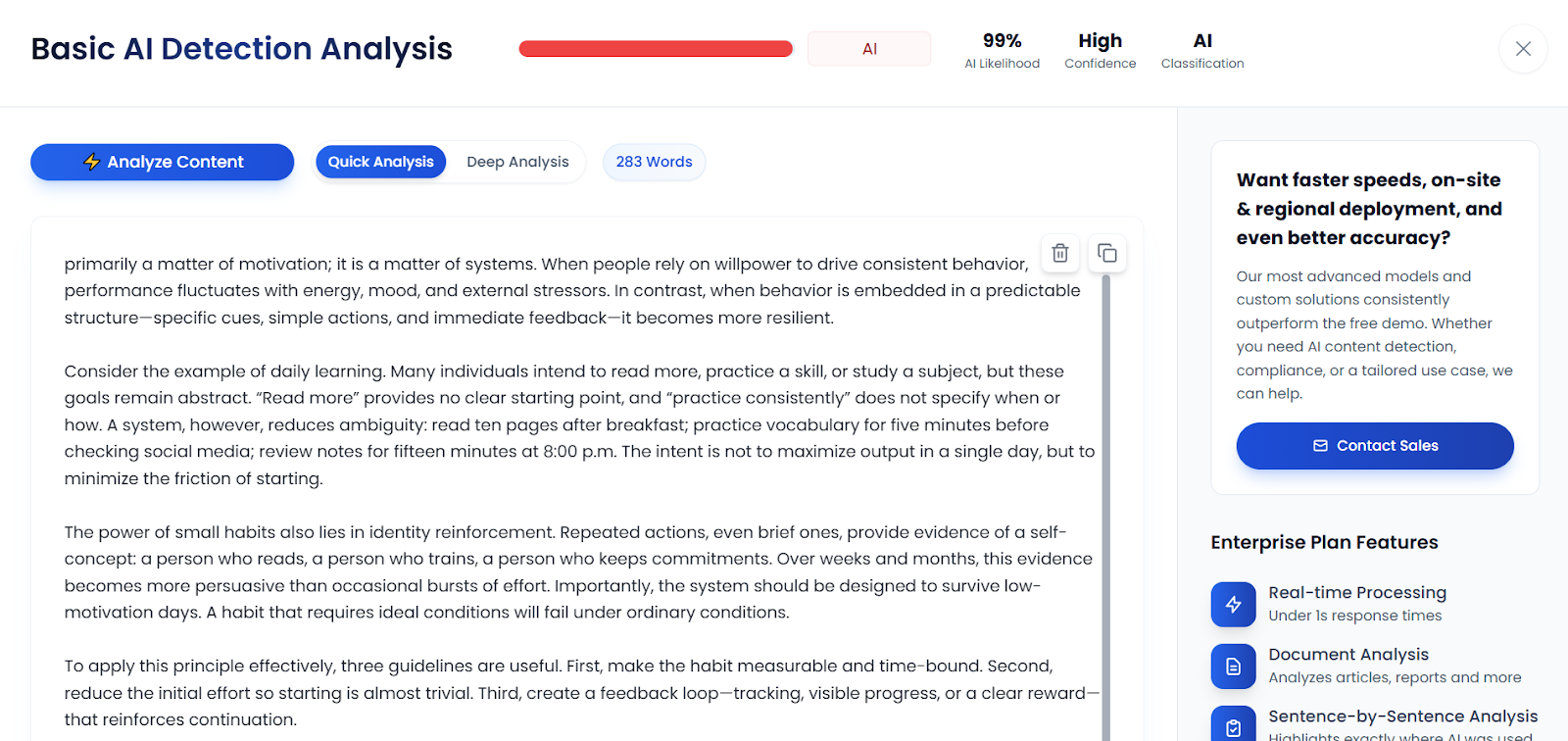Click the copy text icon
The height and width of the screenshot is (741, 1568).
1107,253
